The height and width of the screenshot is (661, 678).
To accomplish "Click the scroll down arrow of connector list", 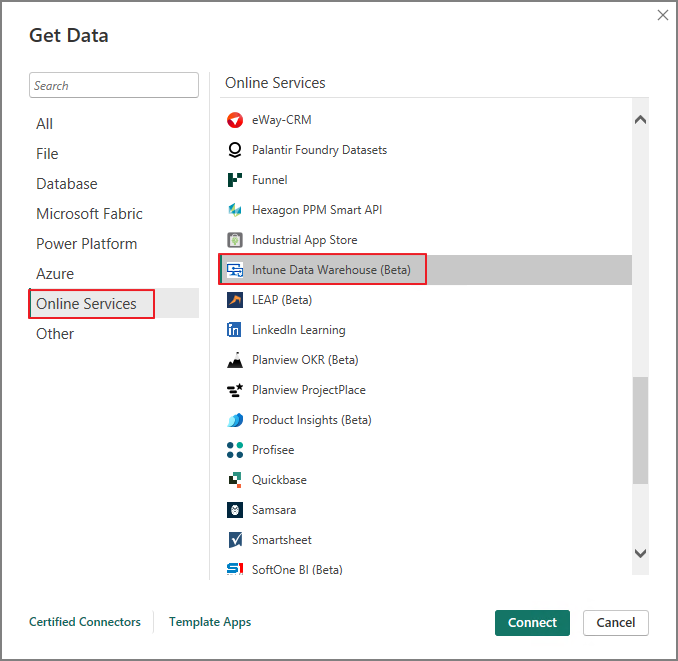I will [x=640, y=553].
